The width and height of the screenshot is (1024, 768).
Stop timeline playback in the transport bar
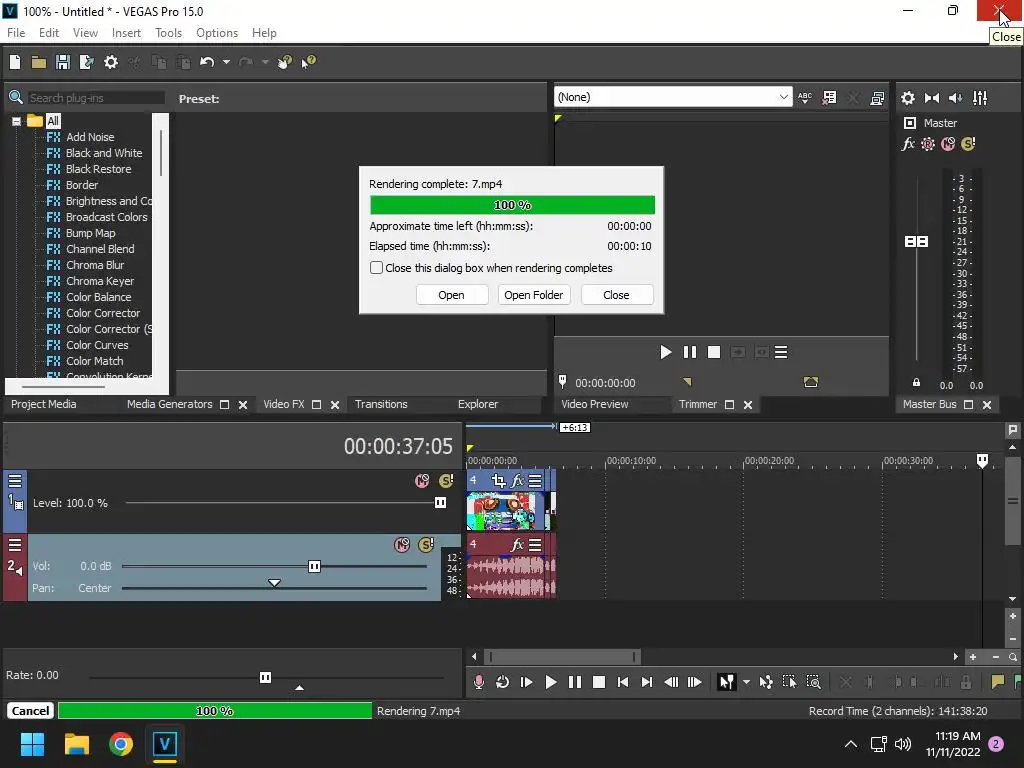click(x=598, y=682)
